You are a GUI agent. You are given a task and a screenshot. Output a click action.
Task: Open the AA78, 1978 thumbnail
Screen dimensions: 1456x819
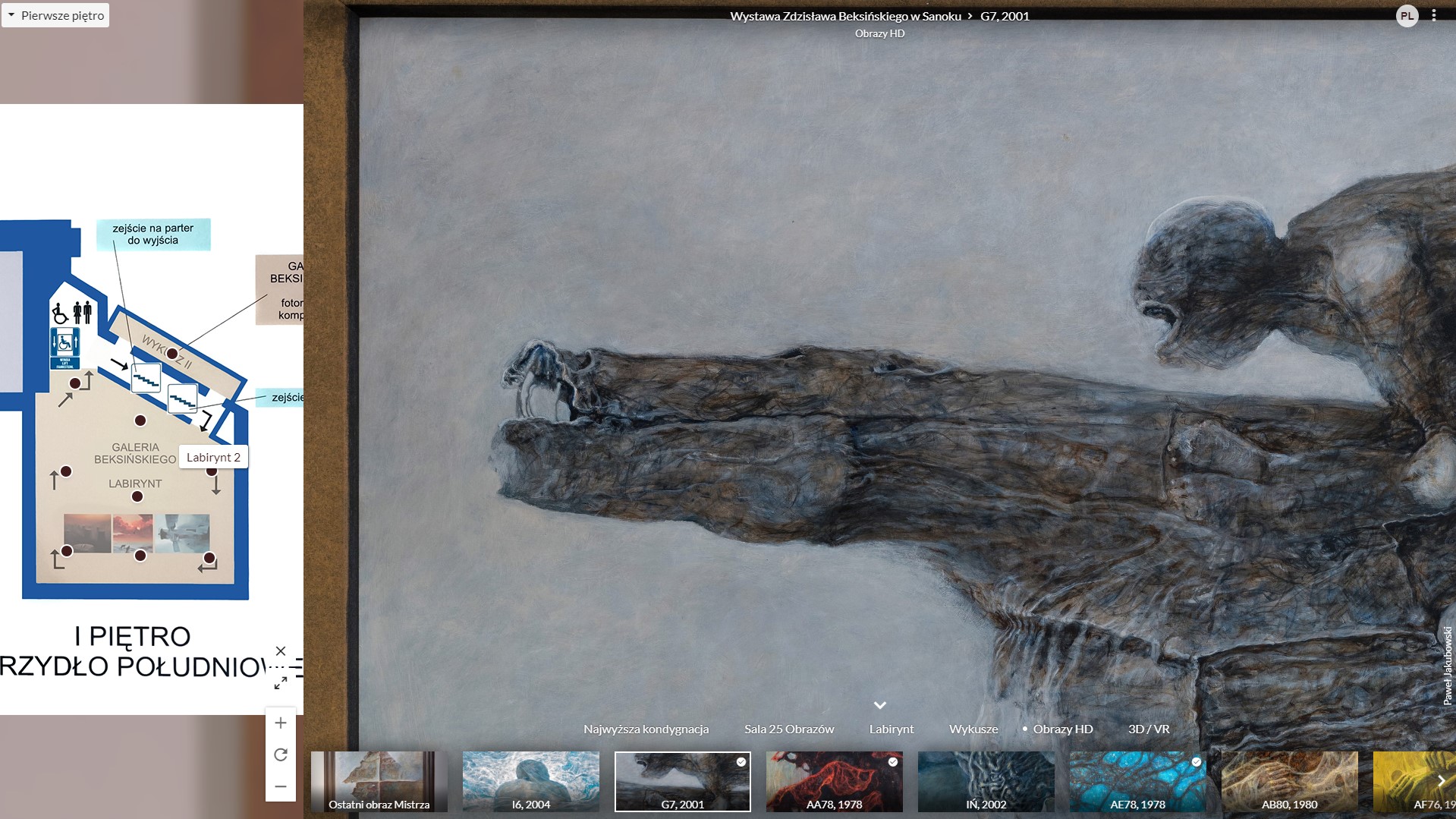click(x=834, y=781)
